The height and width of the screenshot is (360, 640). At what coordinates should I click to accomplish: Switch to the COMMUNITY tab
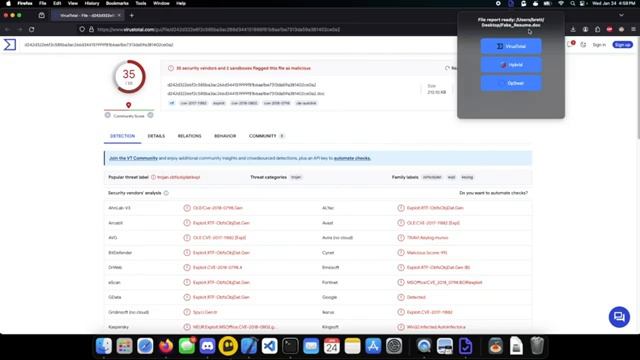pos(266,136)
